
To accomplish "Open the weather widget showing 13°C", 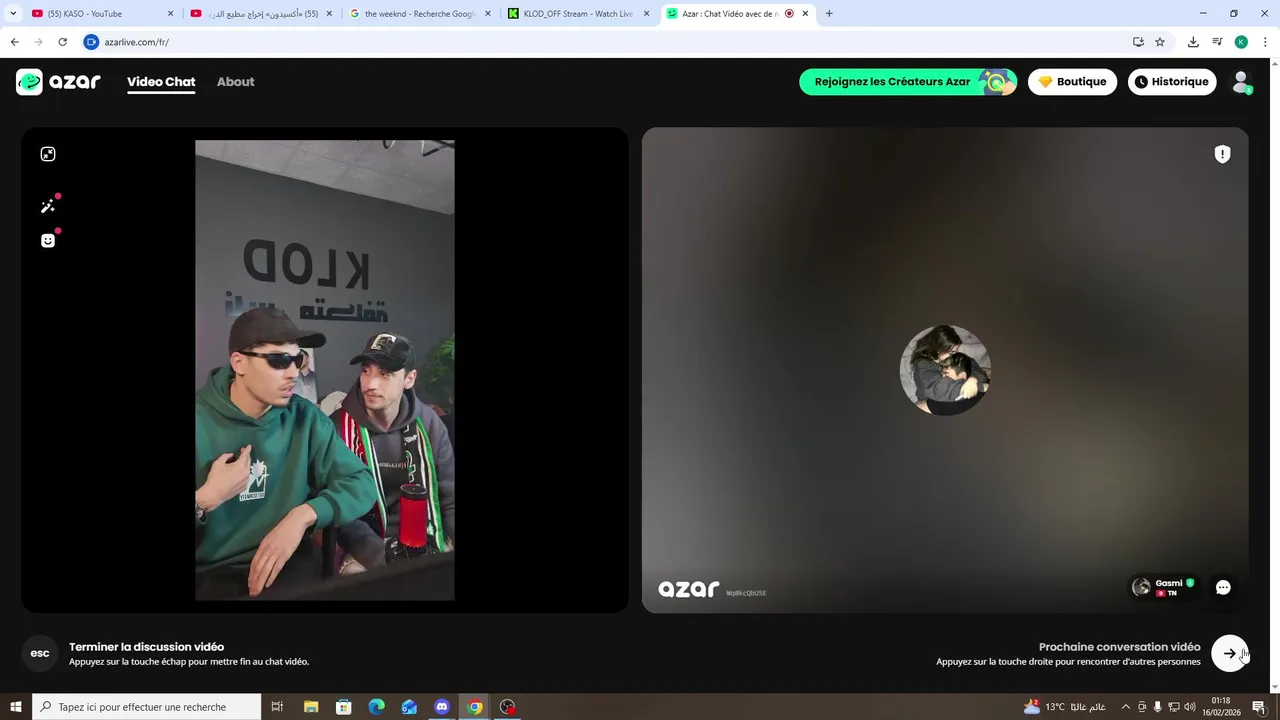I will pyautogui.click(x=1063, y=707).
